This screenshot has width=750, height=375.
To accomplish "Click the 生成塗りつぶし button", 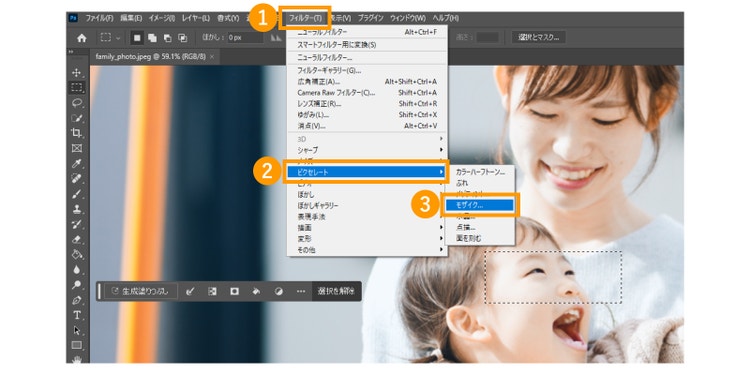I will point(141,291).
